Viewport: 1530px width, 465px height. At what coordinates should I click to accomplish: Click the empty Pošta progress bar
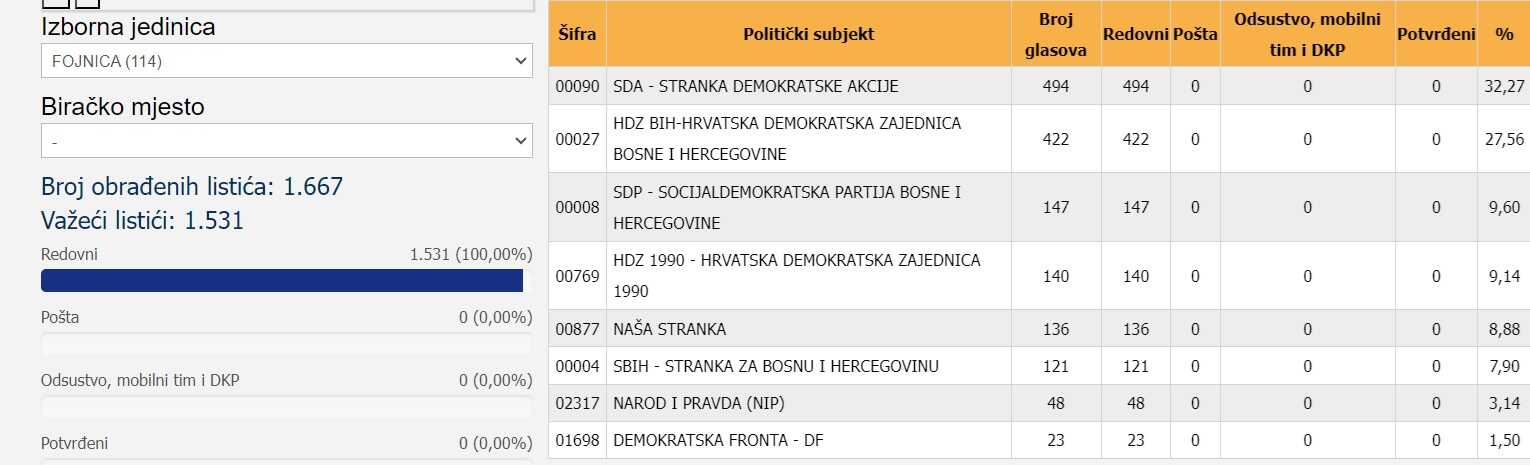click(286, 344)
